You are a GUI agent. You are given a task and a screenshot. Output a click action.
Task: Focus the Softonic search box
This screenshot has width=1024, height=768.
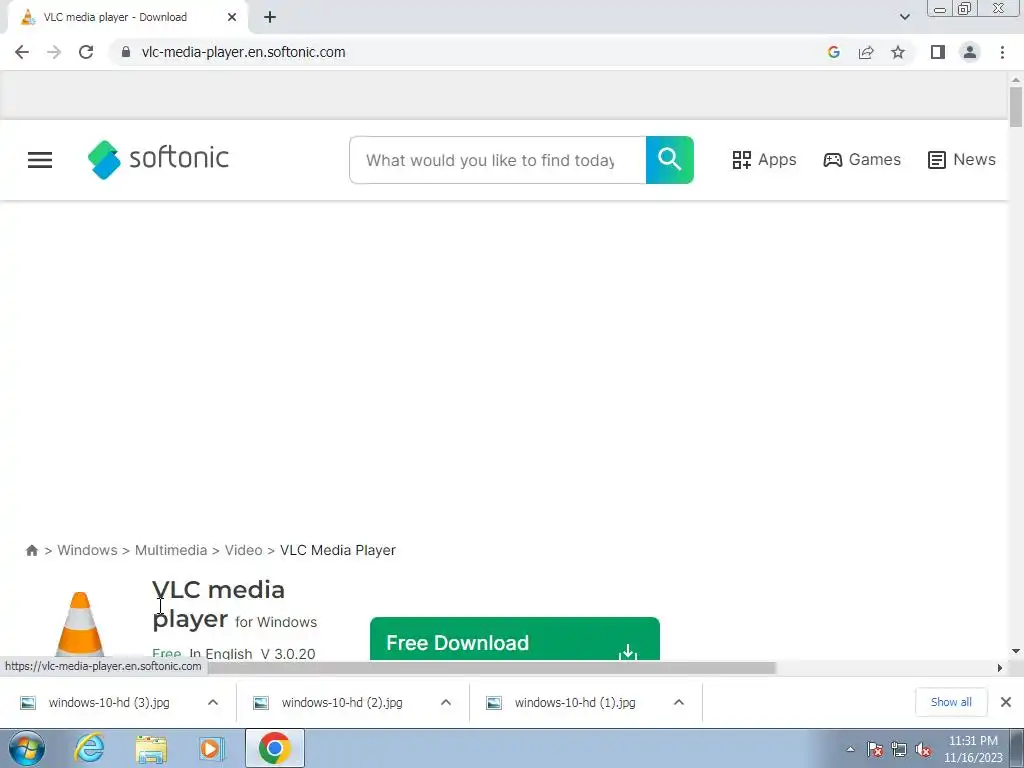(498, 160)
